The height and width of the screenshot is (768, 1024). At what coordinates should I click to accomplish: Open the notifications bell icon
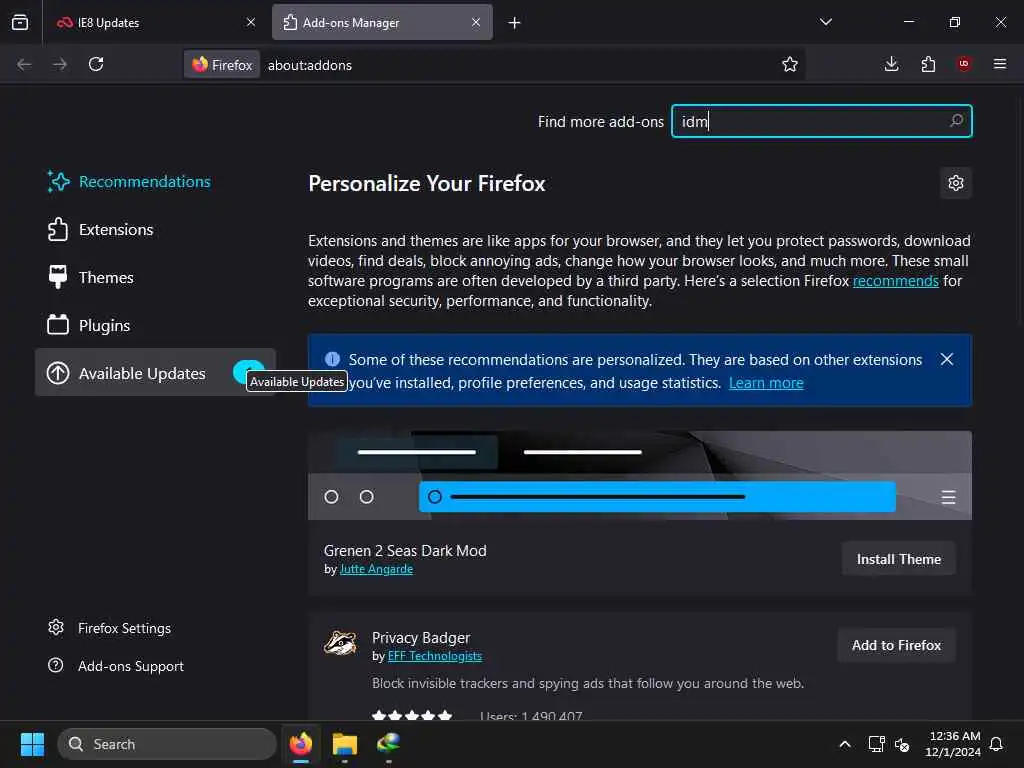(x=996, y=744)
